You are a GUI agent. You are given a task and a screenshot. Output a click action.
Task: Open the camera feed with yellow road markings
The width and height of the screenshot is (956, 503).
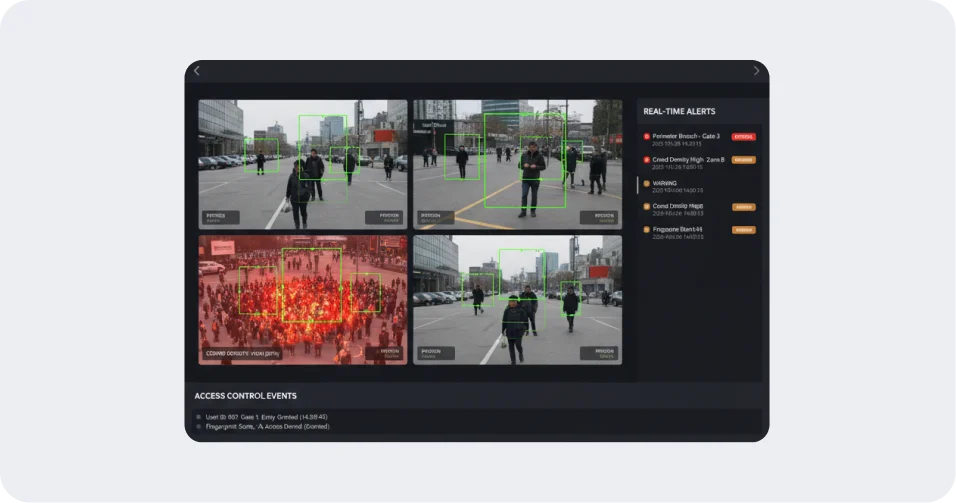pyautogui.click(x=518, y=165)
